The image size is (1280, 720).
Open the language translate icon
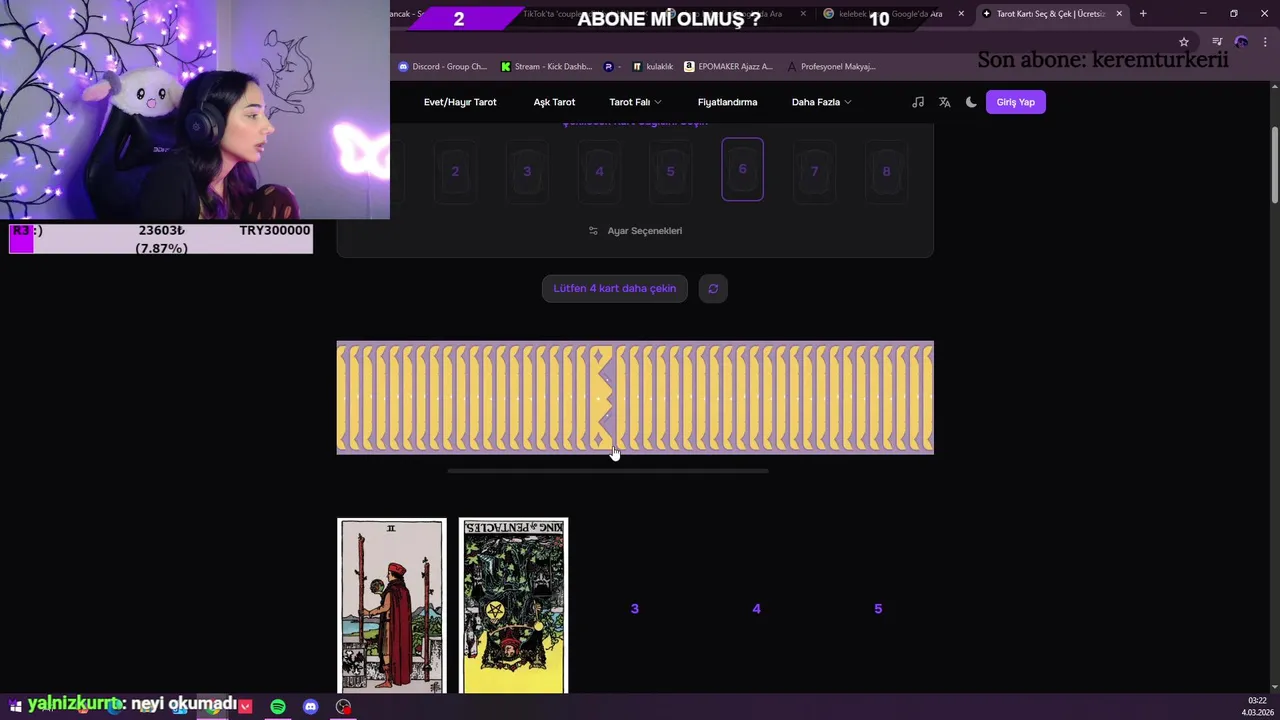tap(944, 102)
